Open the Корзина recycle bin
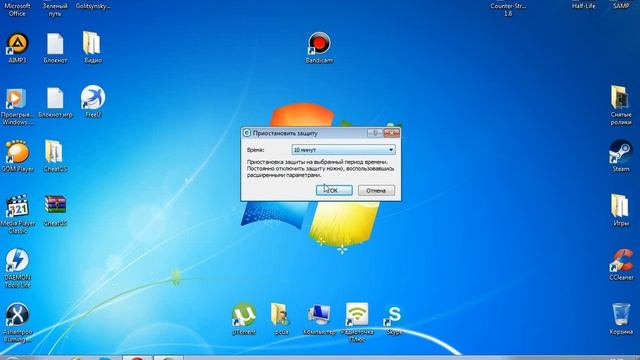The image size is (640, 360). [x=621, y=315]
